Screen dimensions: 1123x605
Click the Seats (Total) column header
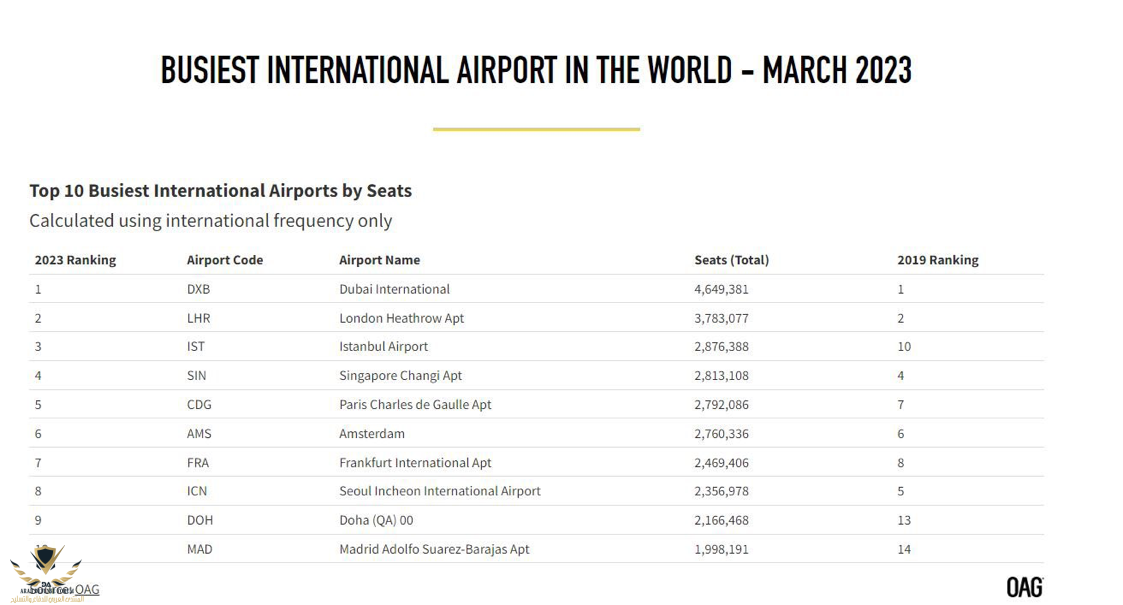[x=731, y=260]
